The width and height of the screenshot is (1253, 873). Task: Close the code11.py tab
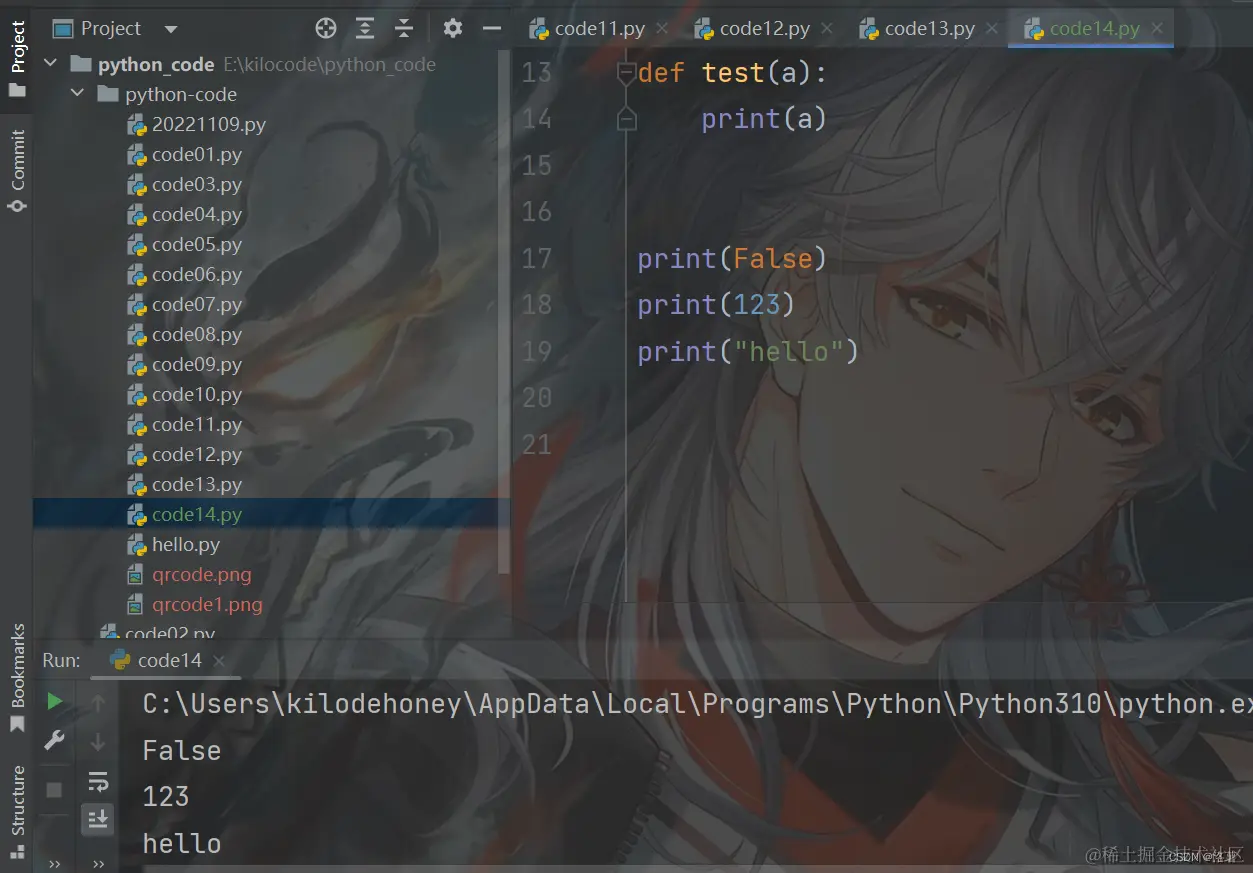[662, 29]
